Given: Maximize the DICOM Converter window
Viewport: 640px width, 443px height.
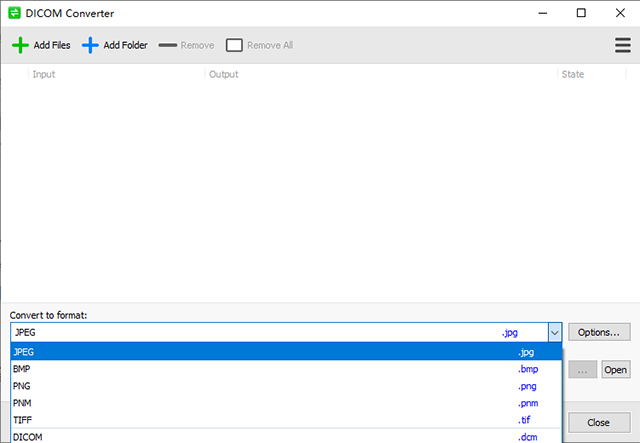Looking at the screenshot, I should click(581, 13).
